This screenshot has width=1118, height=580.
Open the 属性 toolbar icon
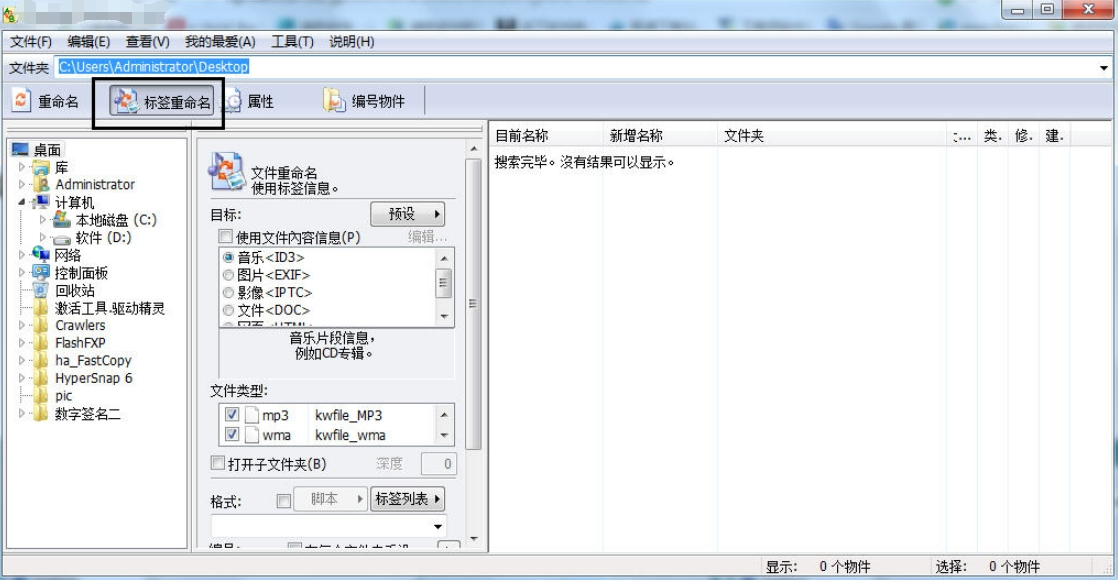pyautogui.click(x=233, y=101)
